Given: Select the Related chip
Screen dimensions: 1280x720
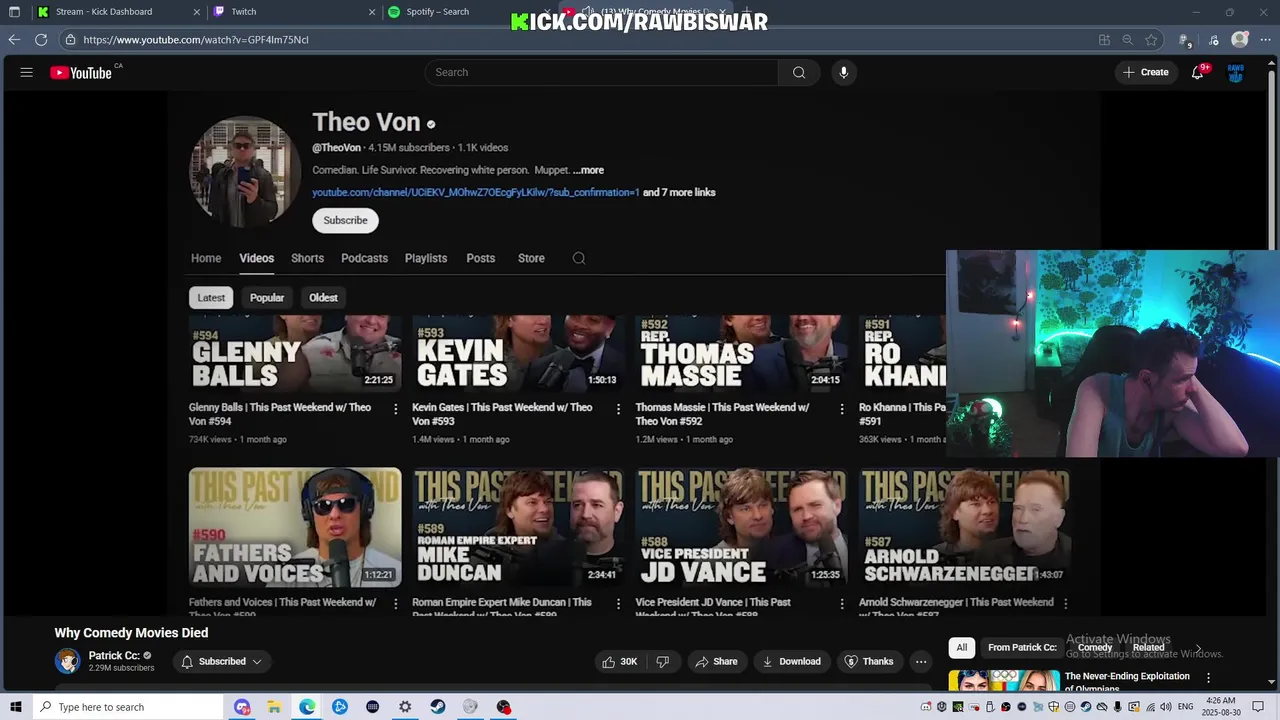Looking at the screenshot, I should 1149,647.
